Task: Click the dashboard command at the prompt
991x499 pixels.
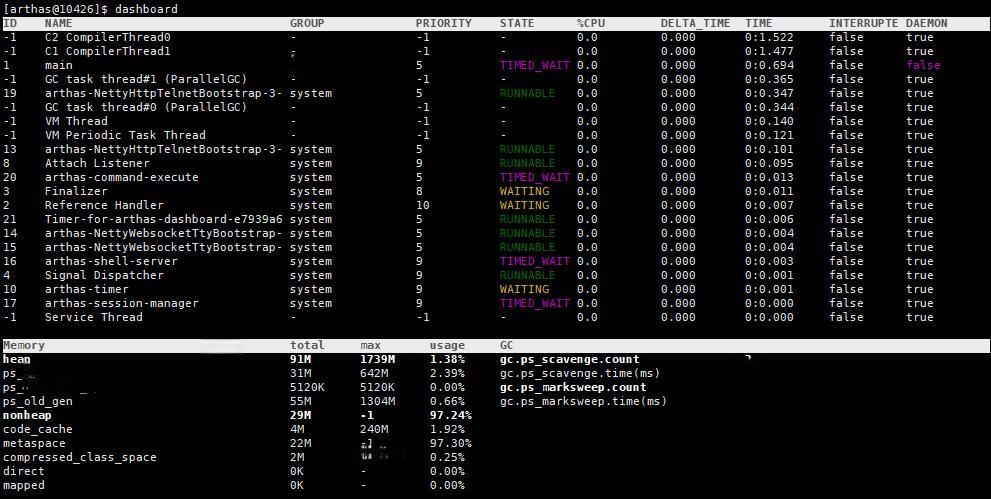Action: (x=146, y=9)
